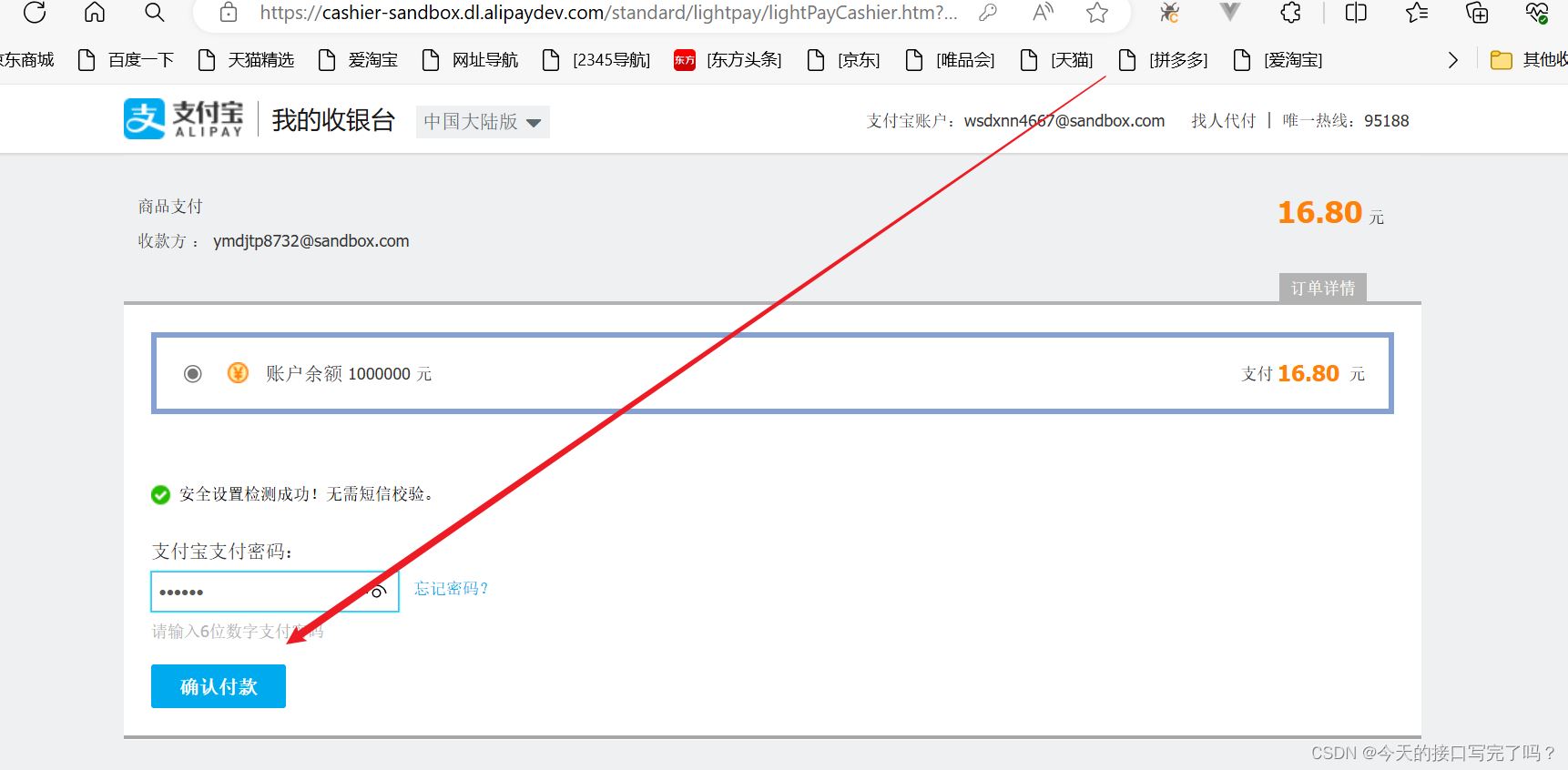The image size is (1568, 770).
Task: Click the red 东方 bookmark icon
Action: 685,60
